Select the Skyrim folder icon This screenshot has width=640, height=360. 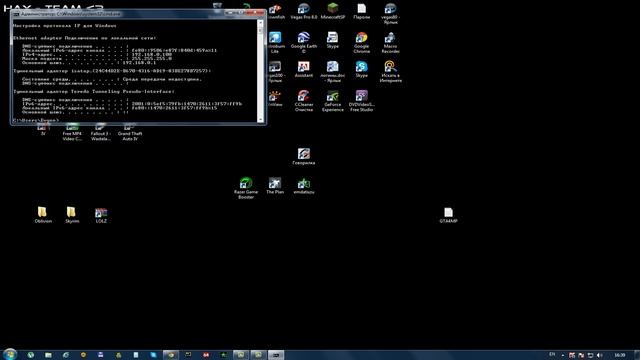click(72, 215)
